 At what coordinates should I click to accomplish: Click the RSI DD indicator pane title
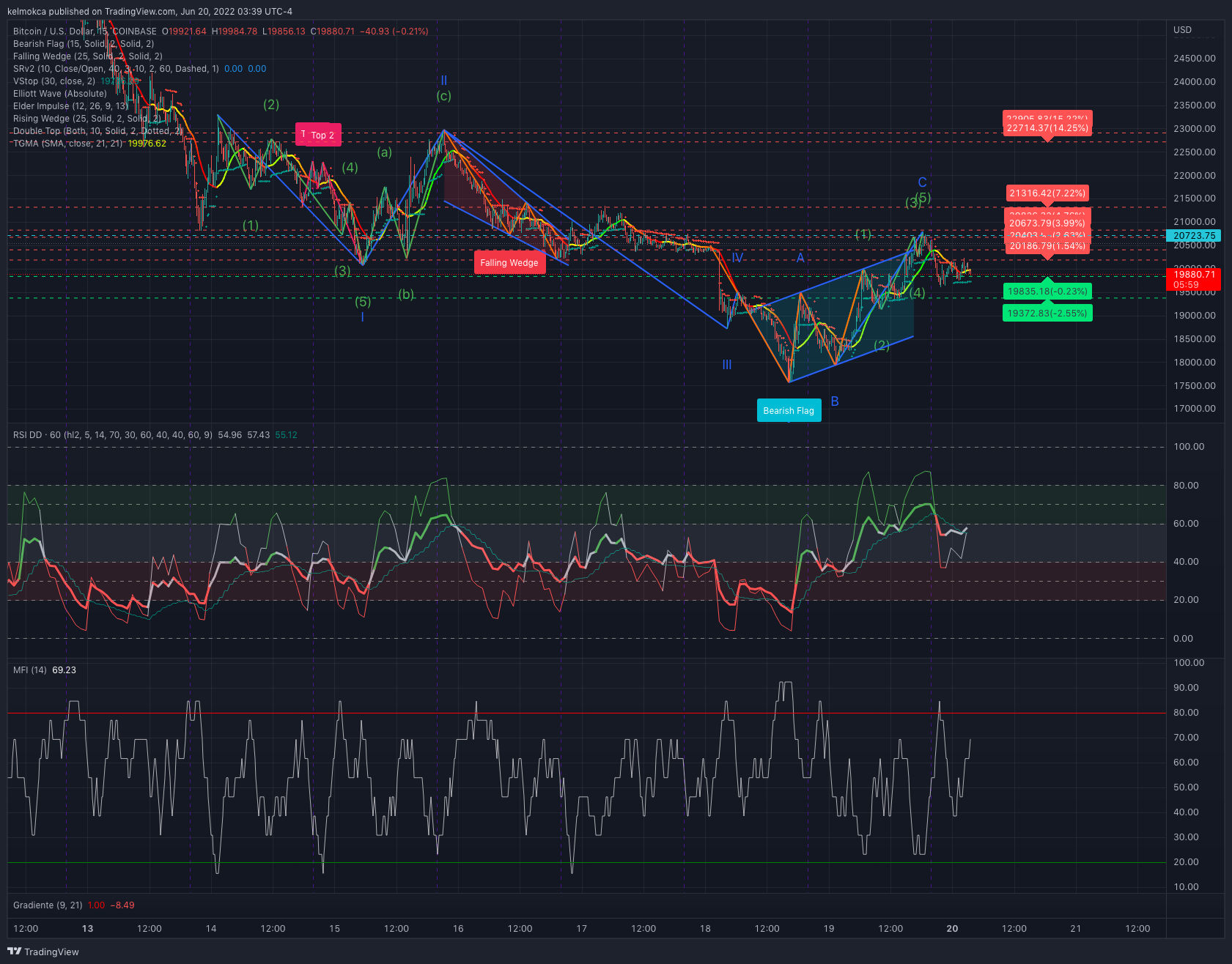(x=113, y=435)
